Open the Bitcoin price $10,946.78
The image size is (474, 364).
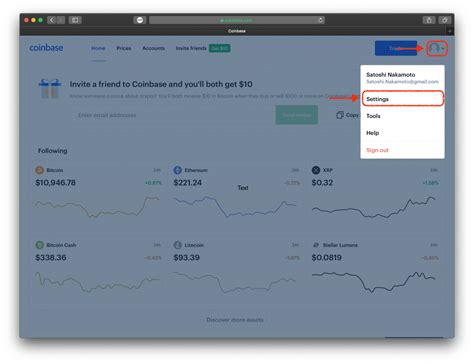55,183
